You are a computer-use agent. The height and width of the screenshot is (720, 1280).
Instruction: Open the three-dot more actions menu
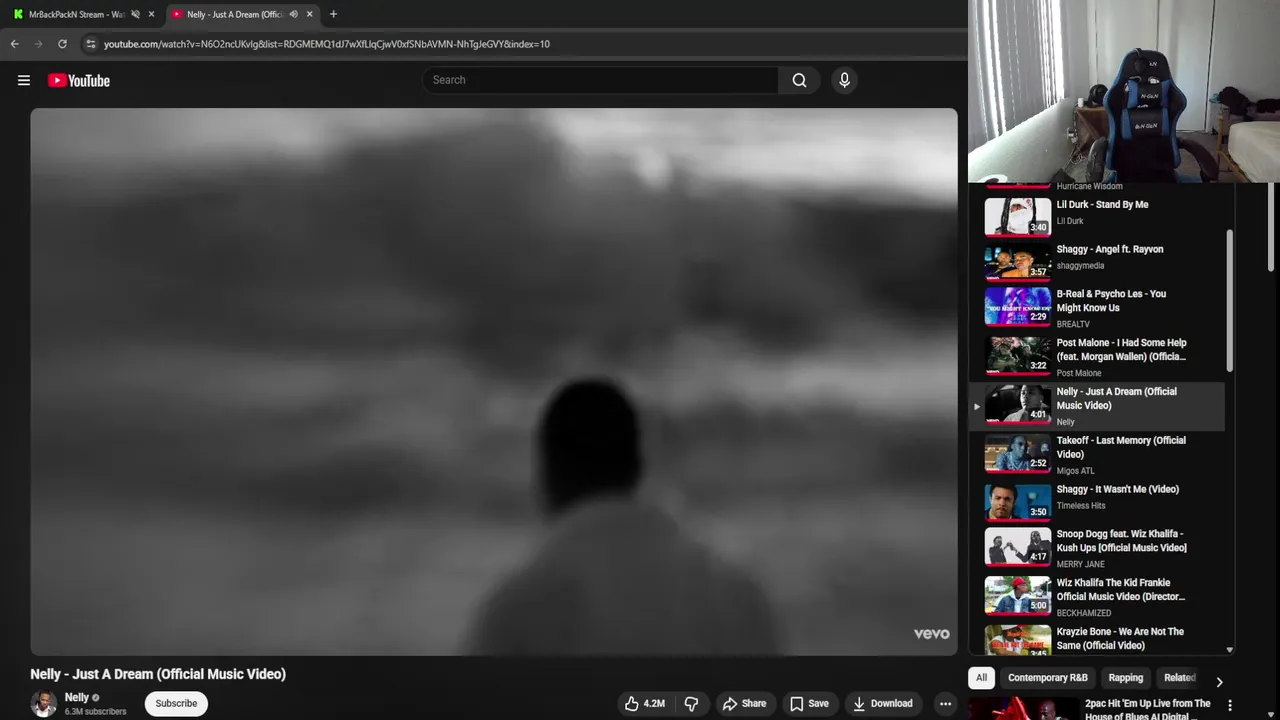pos(945,704)
